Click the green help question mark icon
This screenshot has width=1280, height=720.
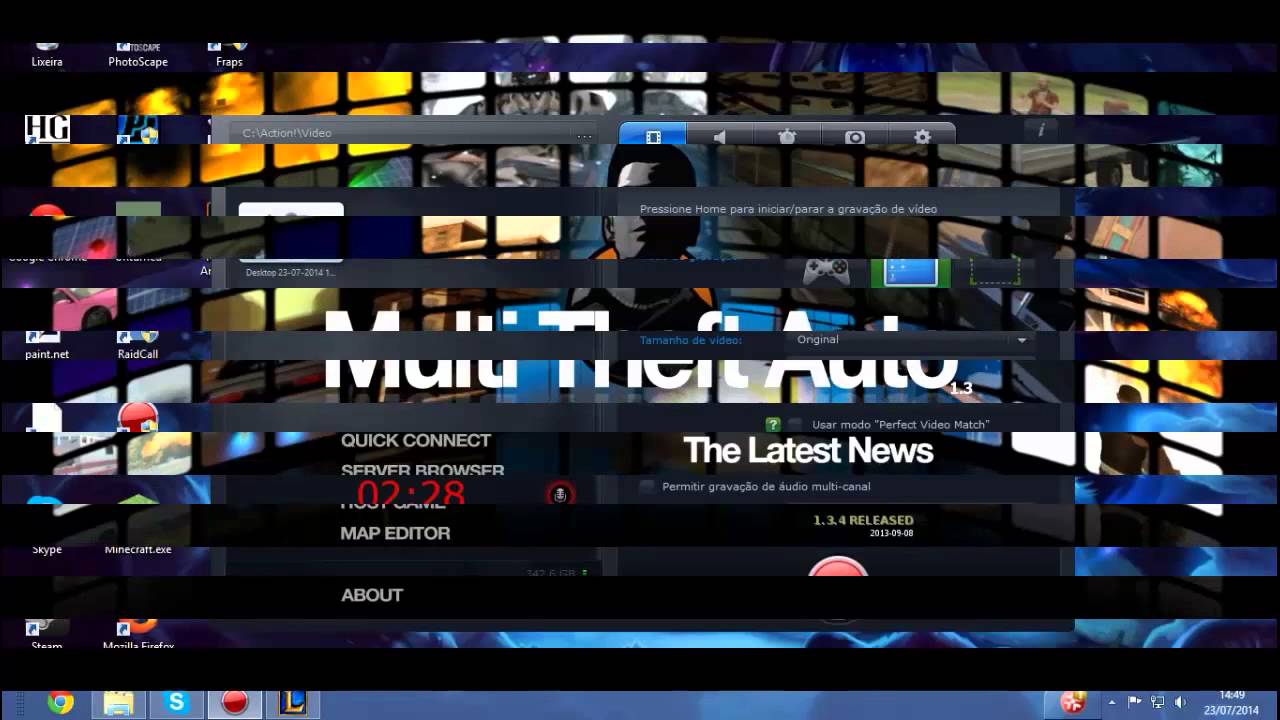pyautogui.click(x=772, y=424)
